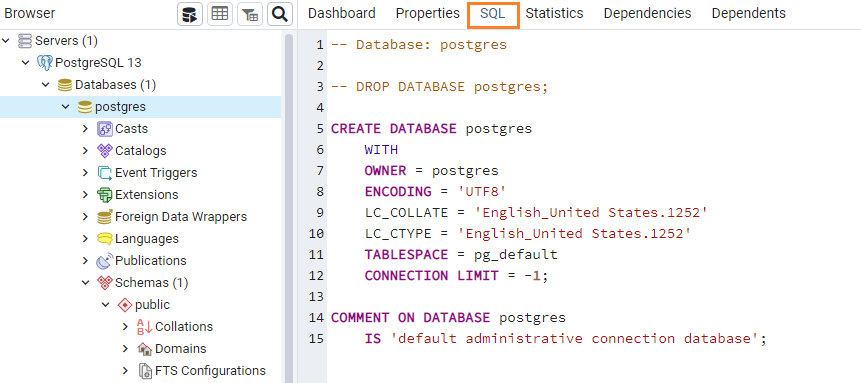The width and height of the screenshot is (861, 383).
Task: Click the 'pg_default' tablespace value
Action: [516, 254]
